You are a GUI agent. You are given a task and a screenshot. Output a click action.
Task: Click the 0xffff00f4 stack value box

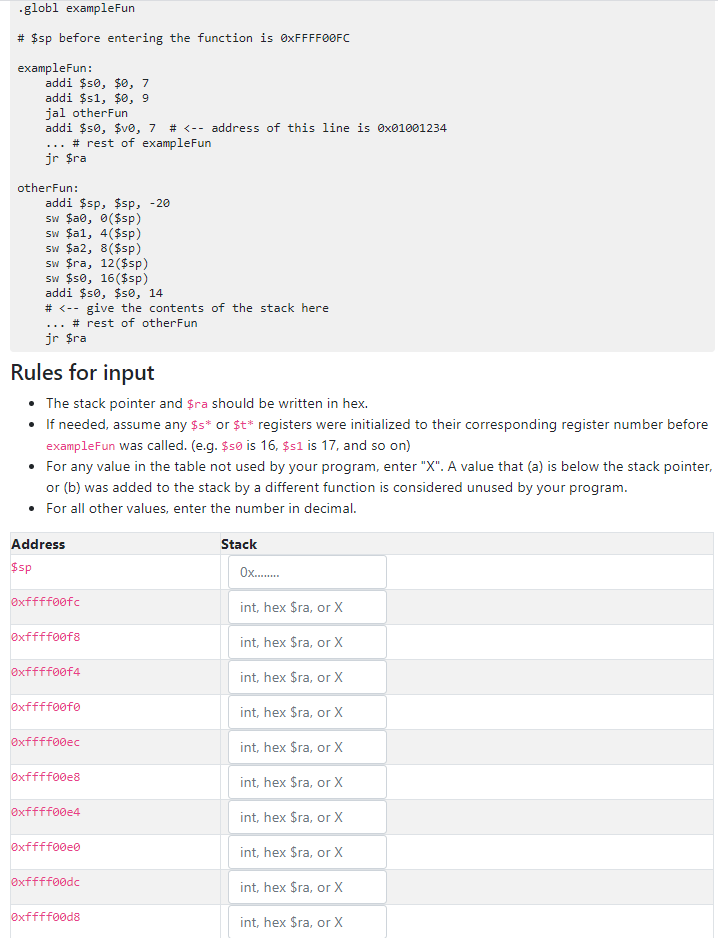coord(306,677)
